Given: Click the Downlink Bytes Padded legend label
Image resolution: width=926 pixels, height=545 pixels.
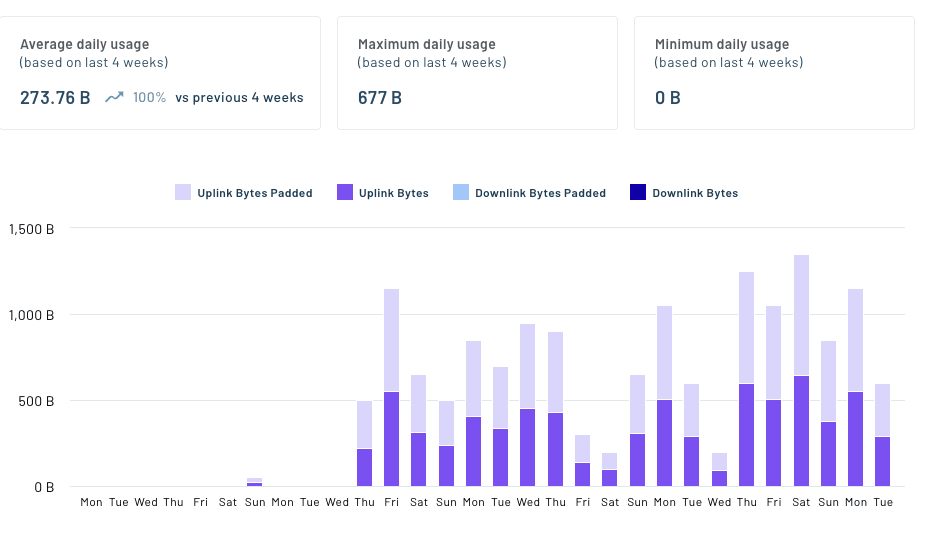Looking at the screenshot, I should [540, 193].
